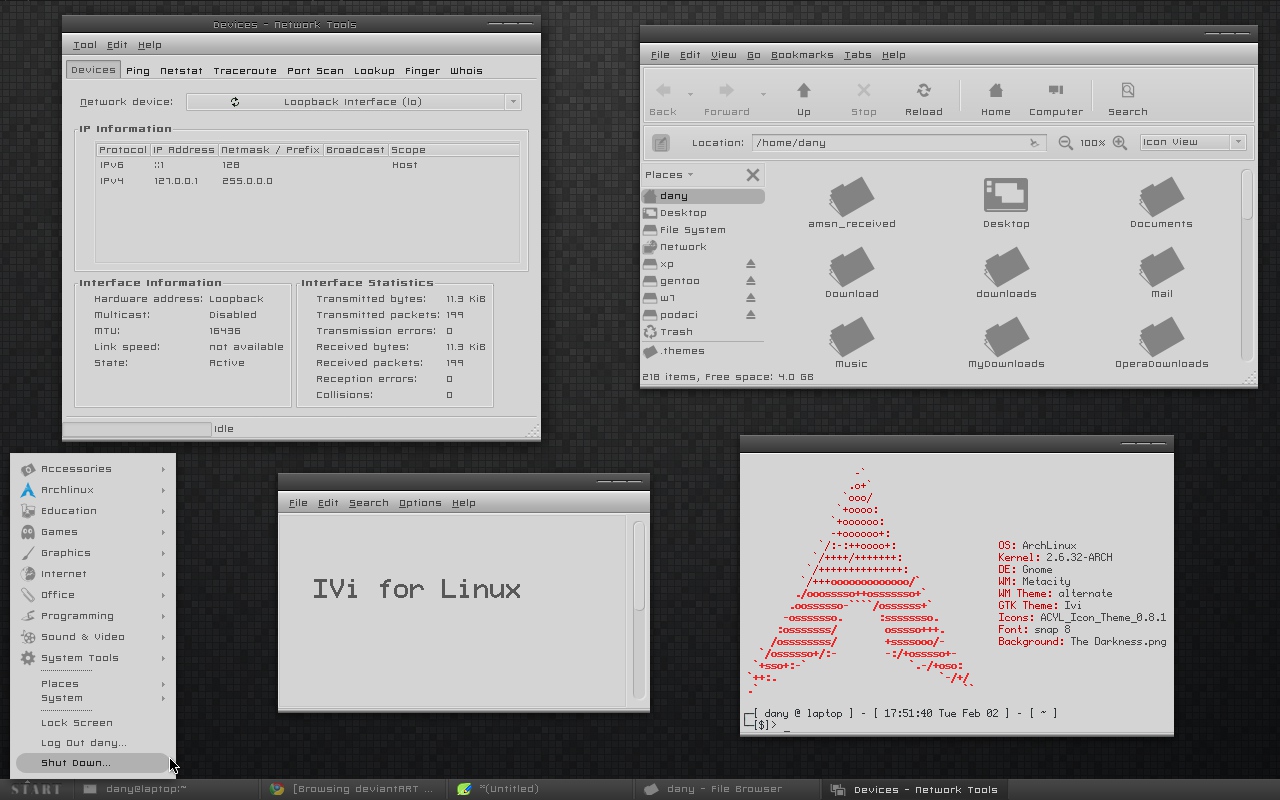Click the START button on taskbar
The image size is (1280, 800).
pyautogui.click(x=36, y=789)
